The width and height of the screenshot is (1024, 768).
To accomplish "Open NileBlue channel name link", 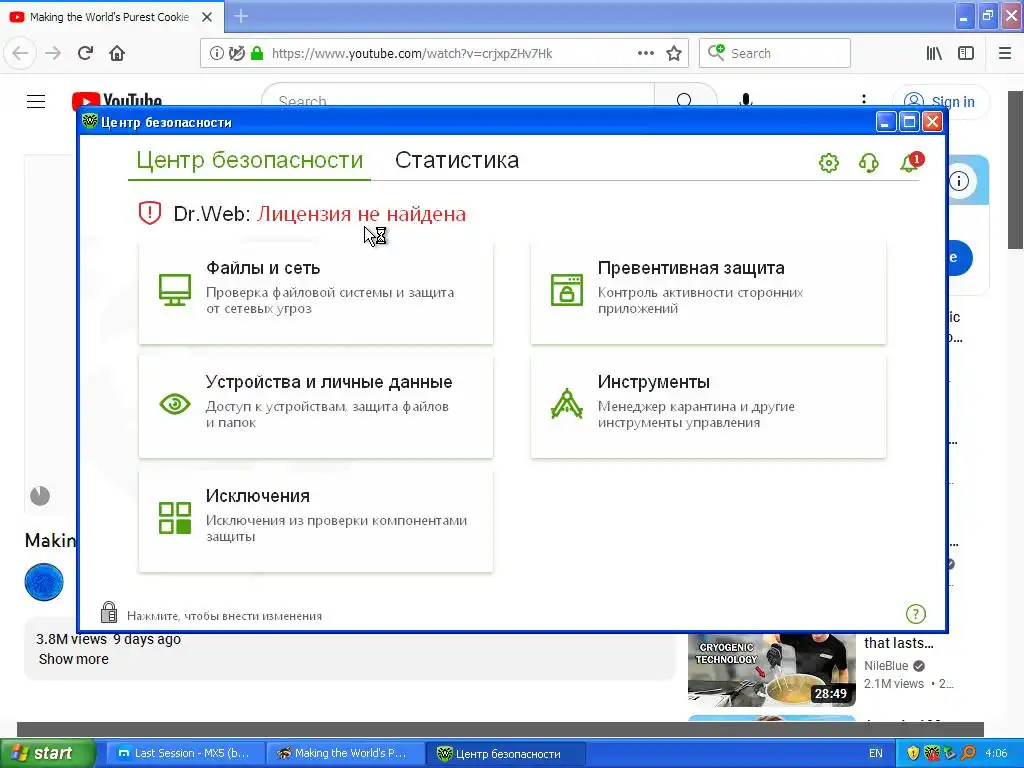I will click(x=886, y=665).
